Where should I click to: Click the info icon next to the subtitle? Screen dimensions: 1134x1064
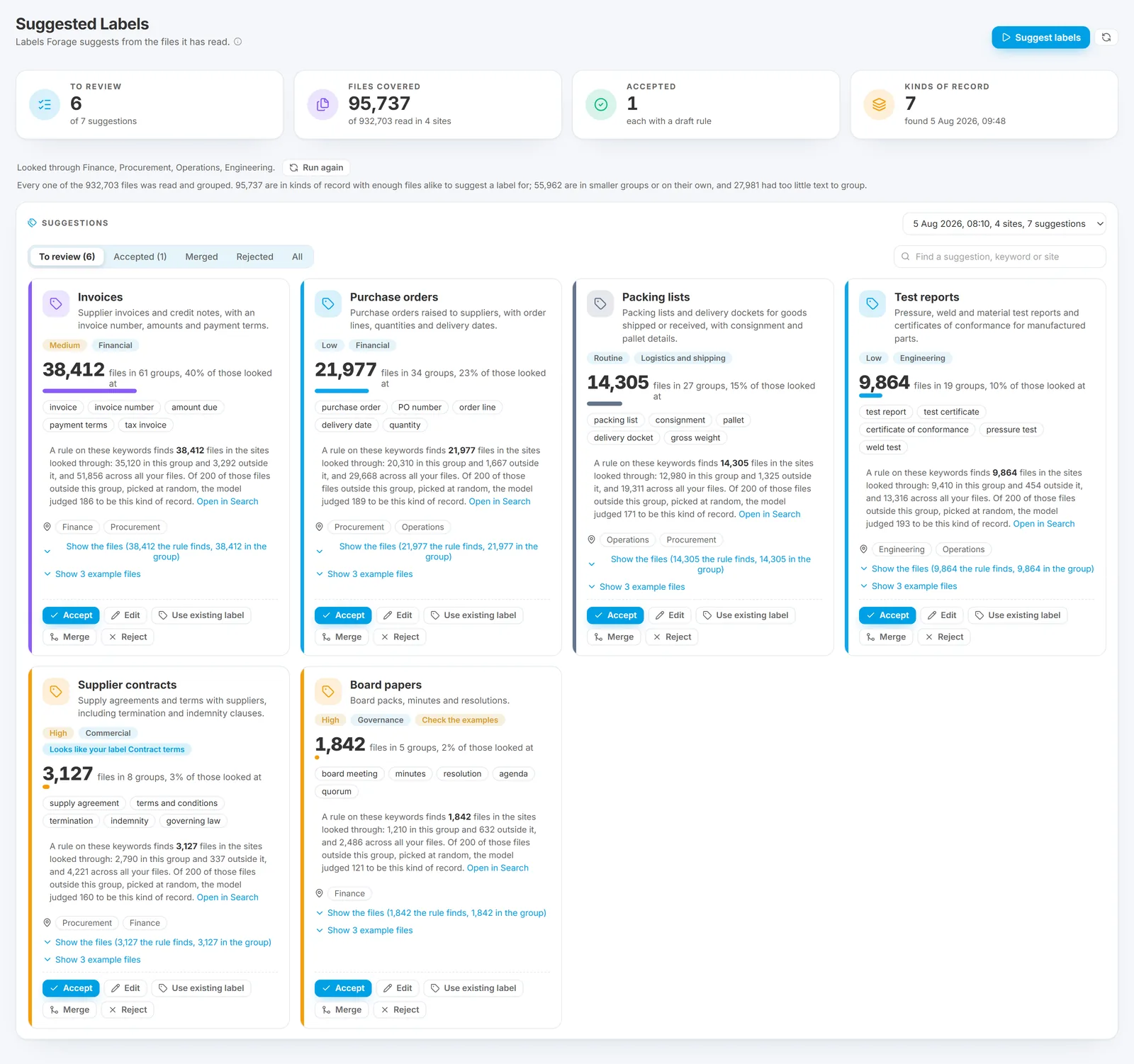tap(238, 42)
